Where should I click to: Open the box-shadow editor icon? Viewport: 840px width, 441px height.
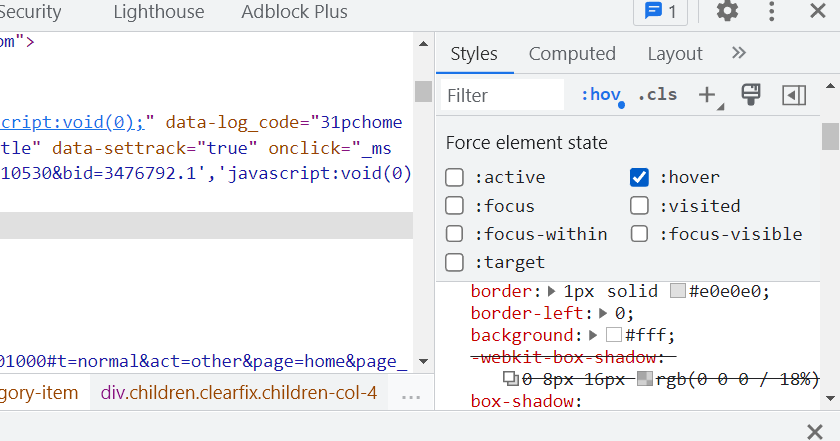[x=511, y=379]
